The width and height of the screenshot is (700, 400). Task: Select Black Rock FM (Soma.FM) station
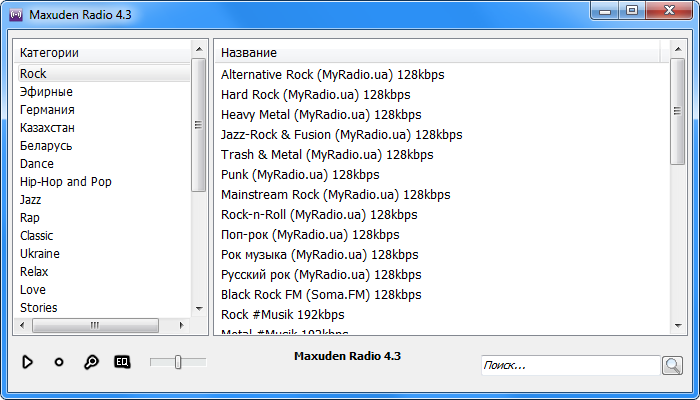coord(321,295)
